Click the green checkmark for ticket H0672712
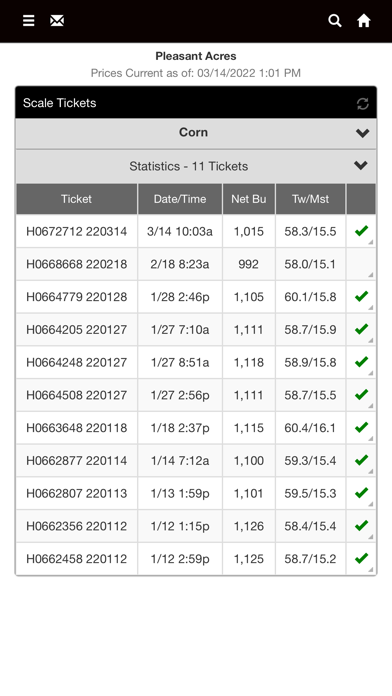Screen dimensions: 392x696 [361, 231]
